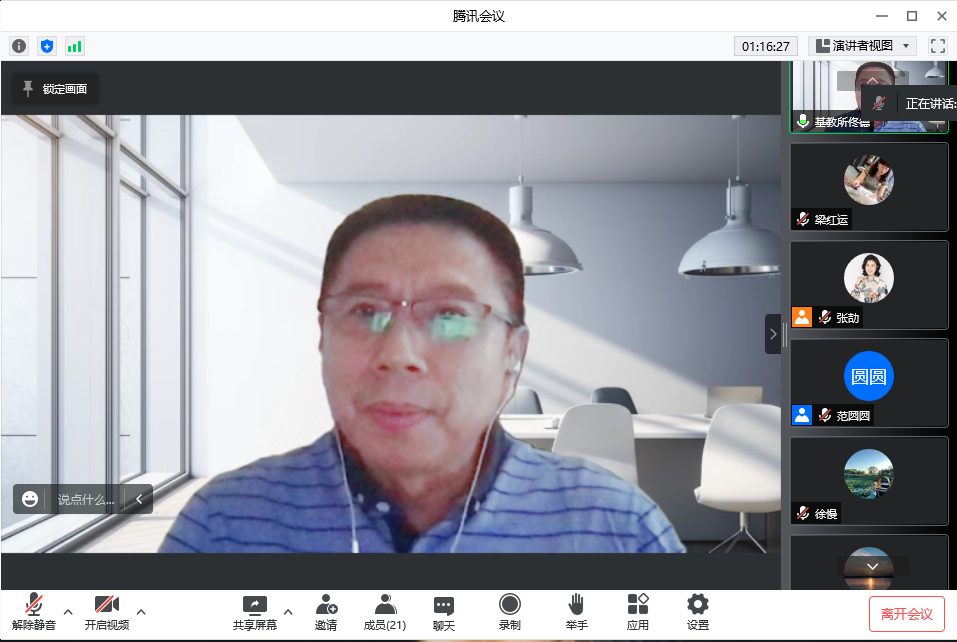Start recording with 录制

(x=509, y=611)
